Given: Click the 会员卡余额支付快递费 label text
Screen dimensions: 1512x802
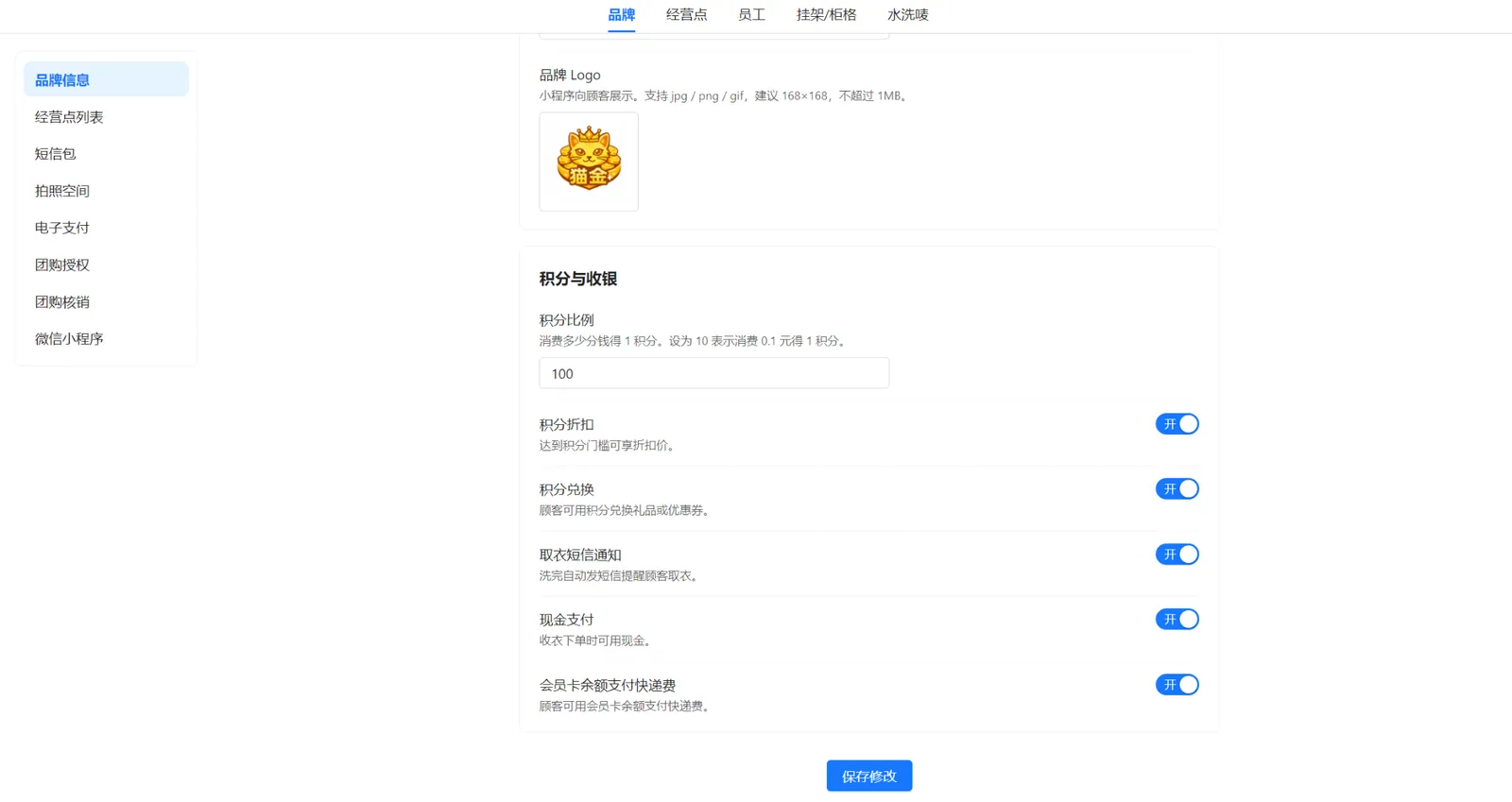Looking at the screenshot, I should 608,685.
